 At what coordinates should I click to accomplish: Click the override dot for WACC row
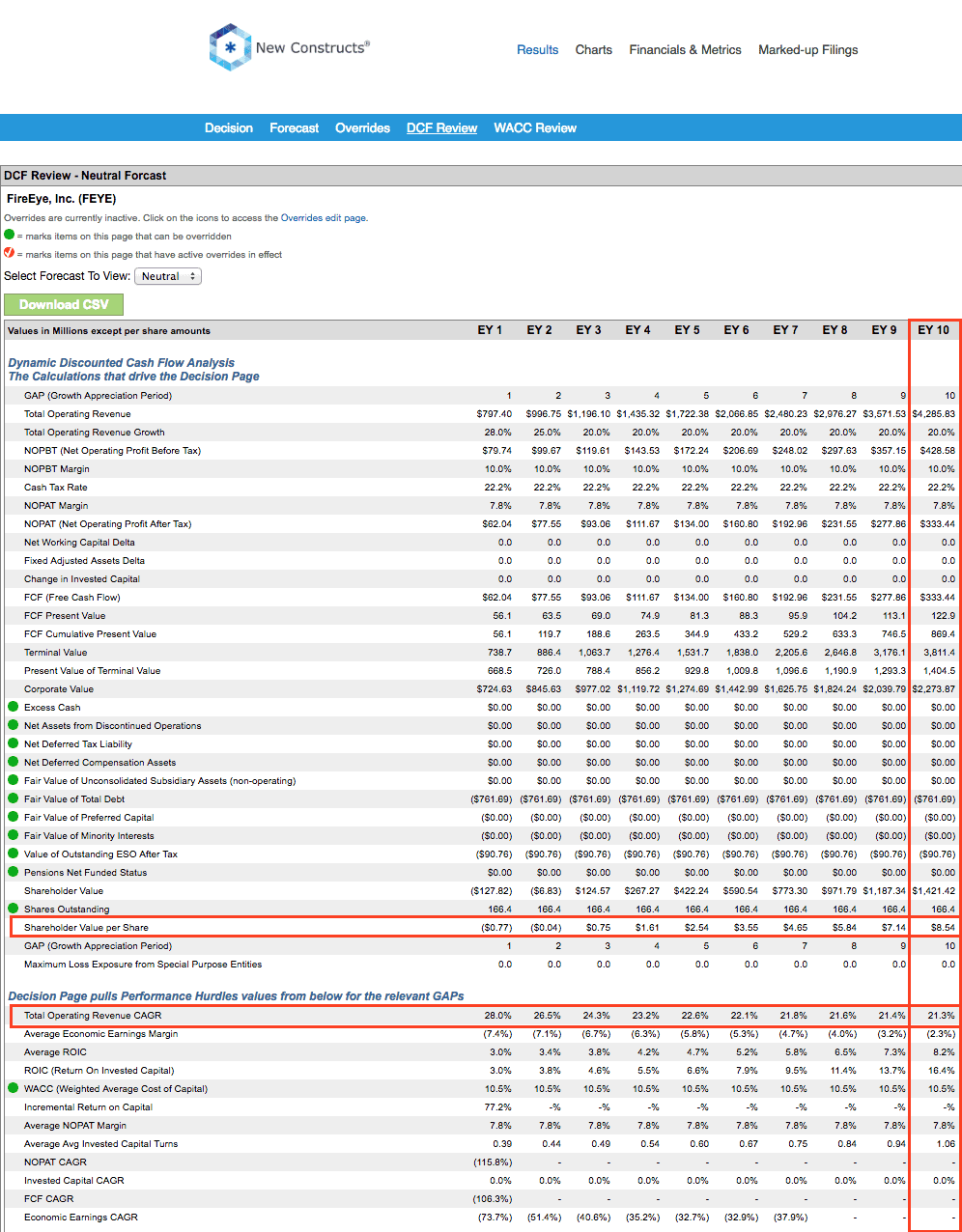click(x=13, y=1088)
